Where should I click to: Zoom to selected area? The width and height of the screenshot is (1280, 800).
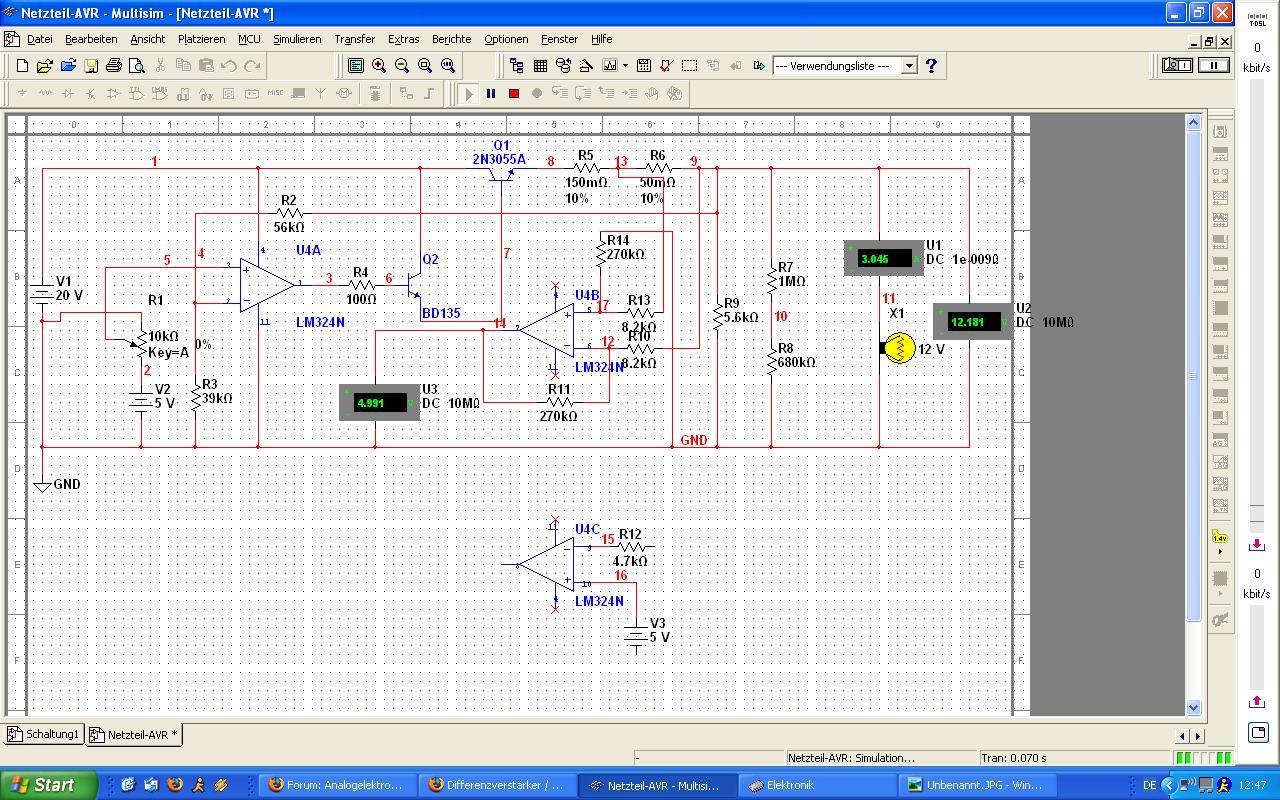point(425,66)
